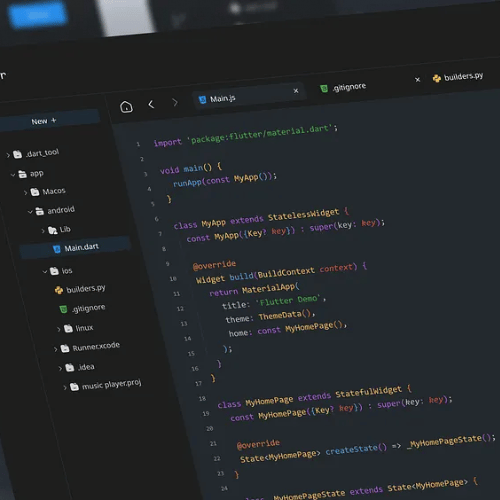Click the green .gitignore icon in file tree

click(63, 310)
